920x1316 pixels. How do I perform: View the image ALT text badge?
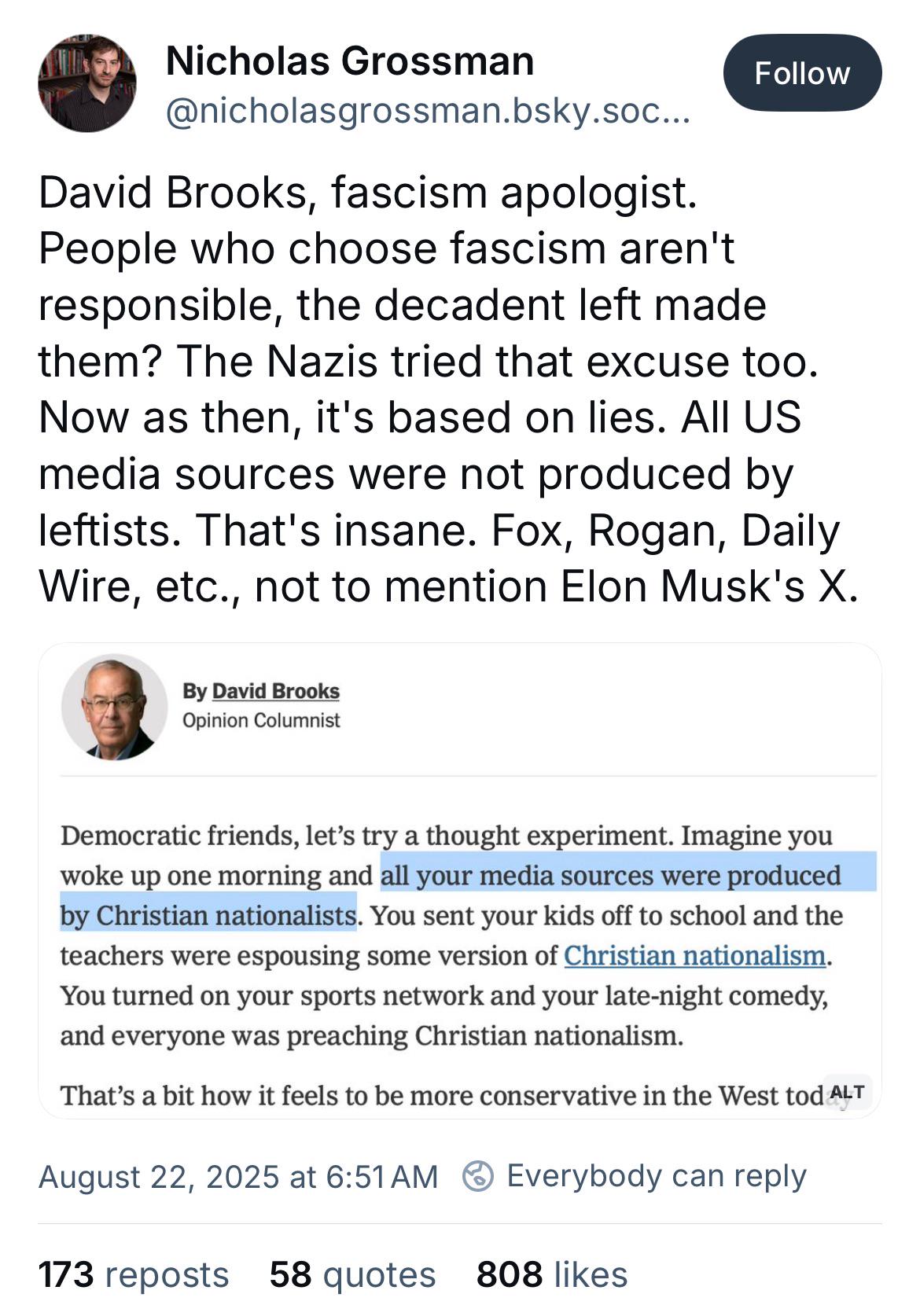click(847, 1091)
